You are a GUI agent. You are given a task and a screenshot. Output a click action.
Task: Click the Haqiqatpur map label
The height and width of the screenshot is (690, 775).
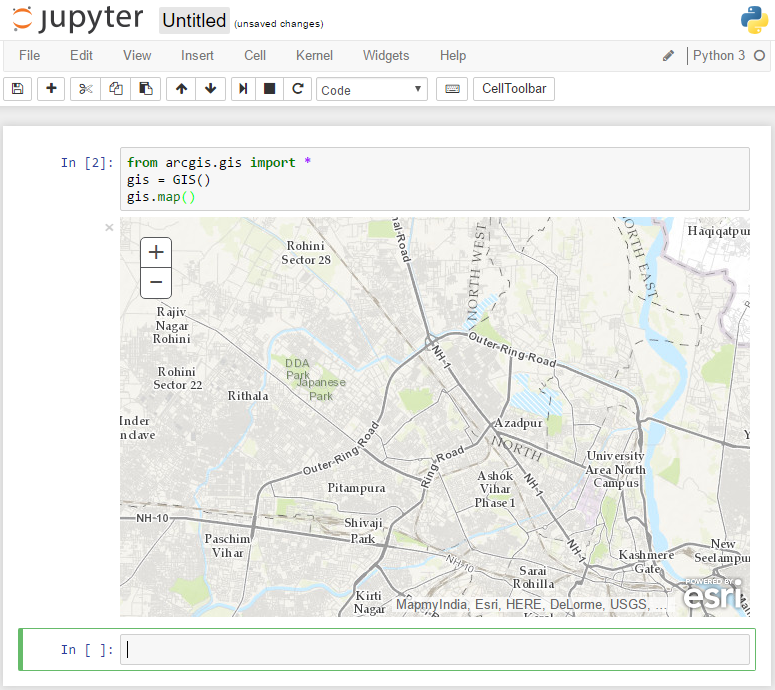[x=718, y=231]
